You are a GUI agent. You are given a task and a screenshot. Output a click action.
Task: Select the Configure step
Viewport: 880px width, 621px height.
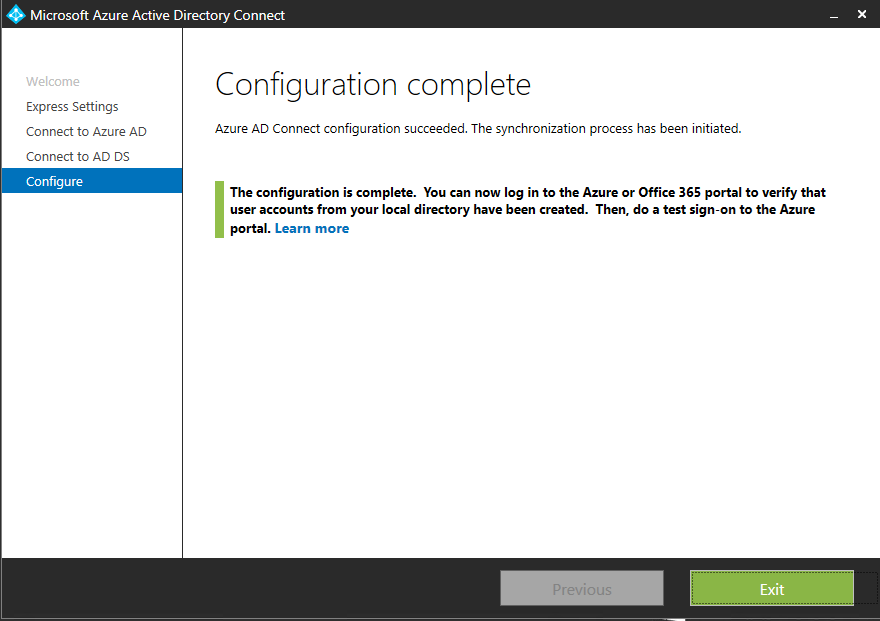(x=92, y=181)
